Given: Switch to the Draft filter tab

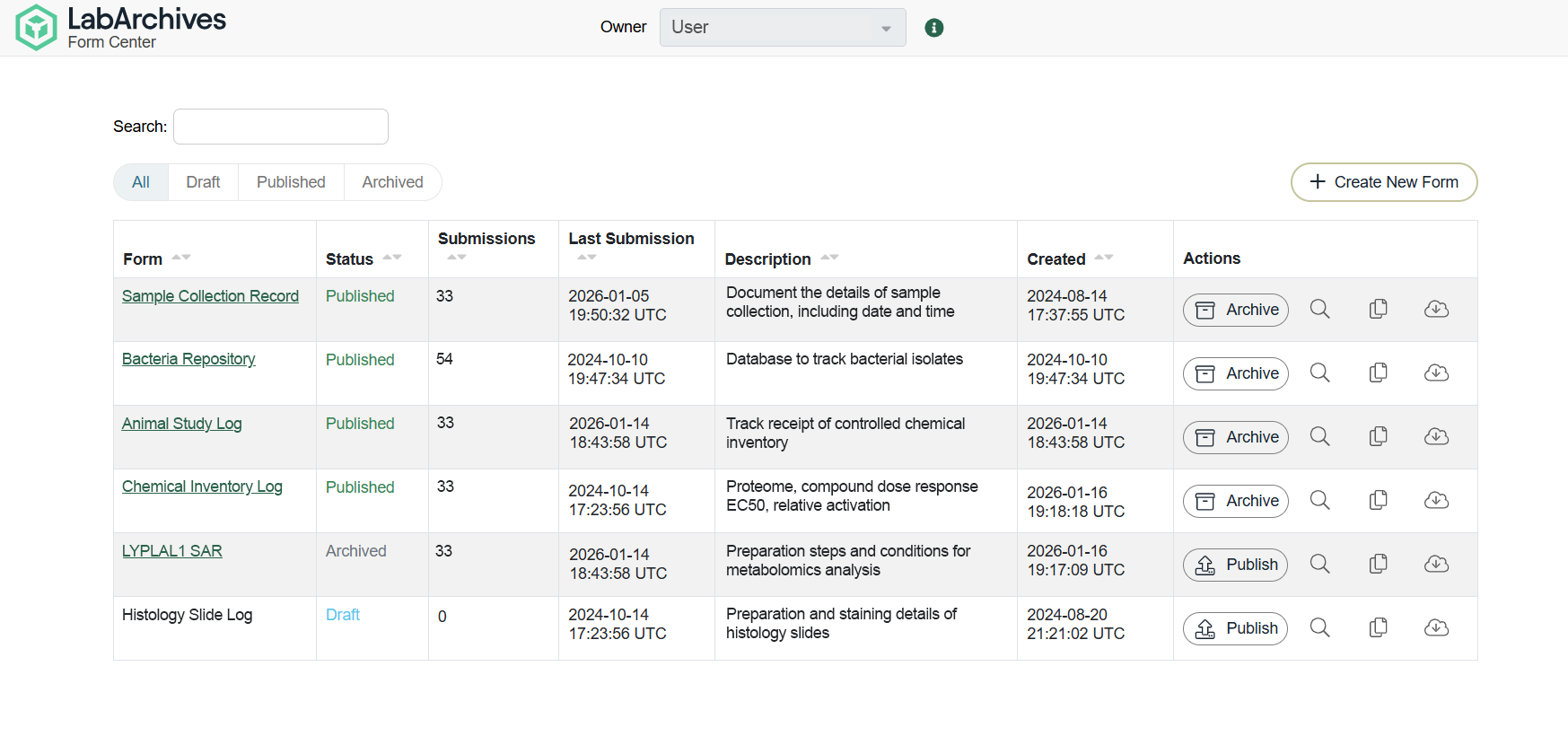Looking at the screenshot, I should 203,182.
